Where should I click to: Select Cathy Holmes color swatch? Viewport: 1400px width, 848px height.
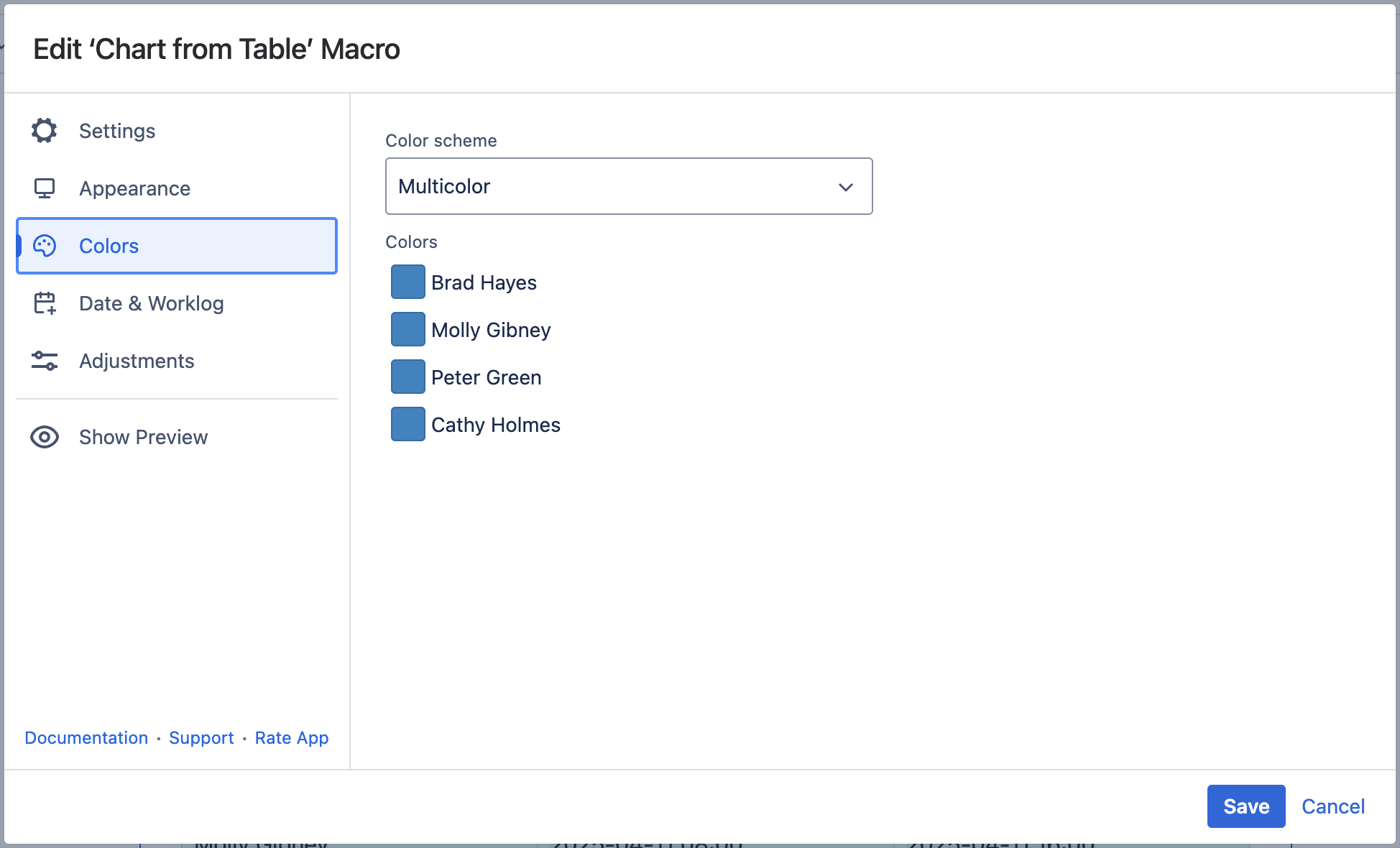click(x=407, y=424)
